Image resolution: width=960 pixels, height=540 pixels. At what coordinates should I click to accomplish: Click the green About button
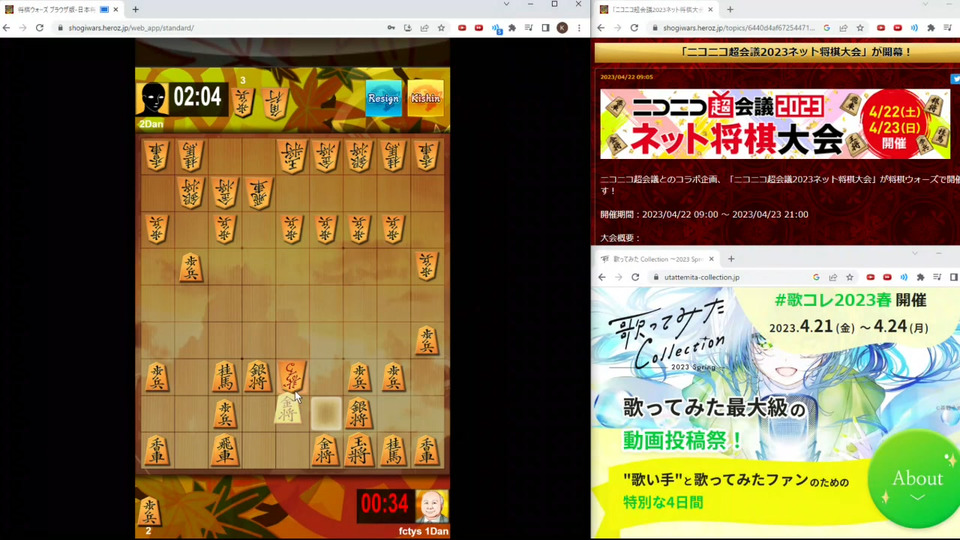coord(916,480)
